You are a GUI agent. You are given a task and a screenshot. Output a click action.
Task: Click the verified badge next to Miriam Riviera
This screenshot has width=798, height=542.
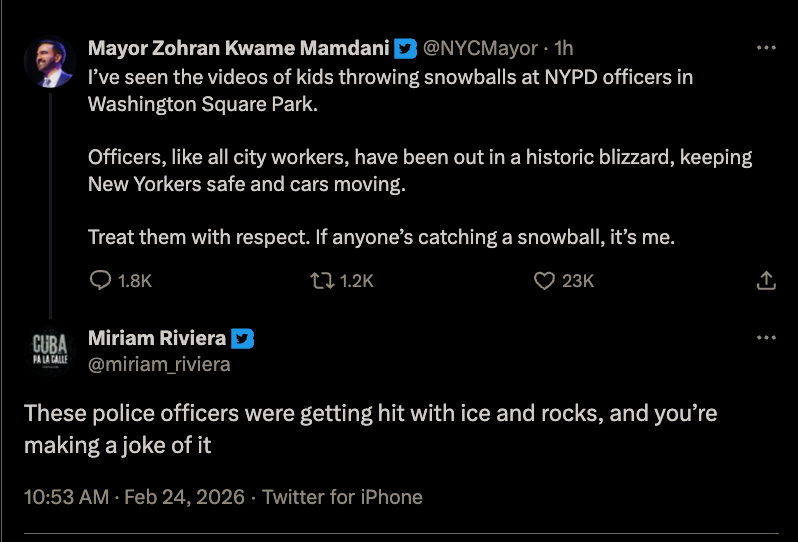[x=243, y=339]
